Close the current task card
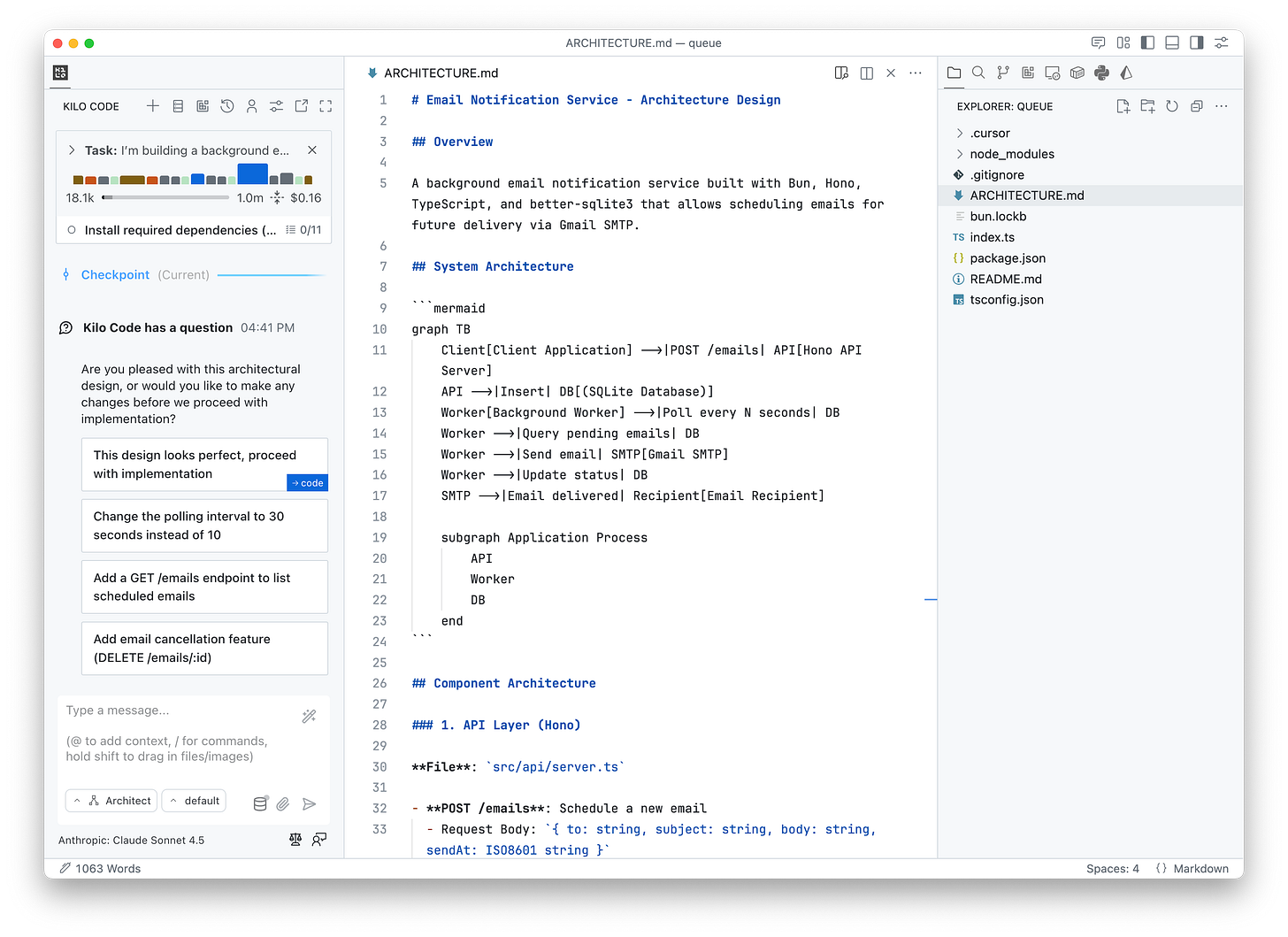Image resolution: width=1288 pixels, height=937 pixels. pyautogui.click(x=312, y=150)
